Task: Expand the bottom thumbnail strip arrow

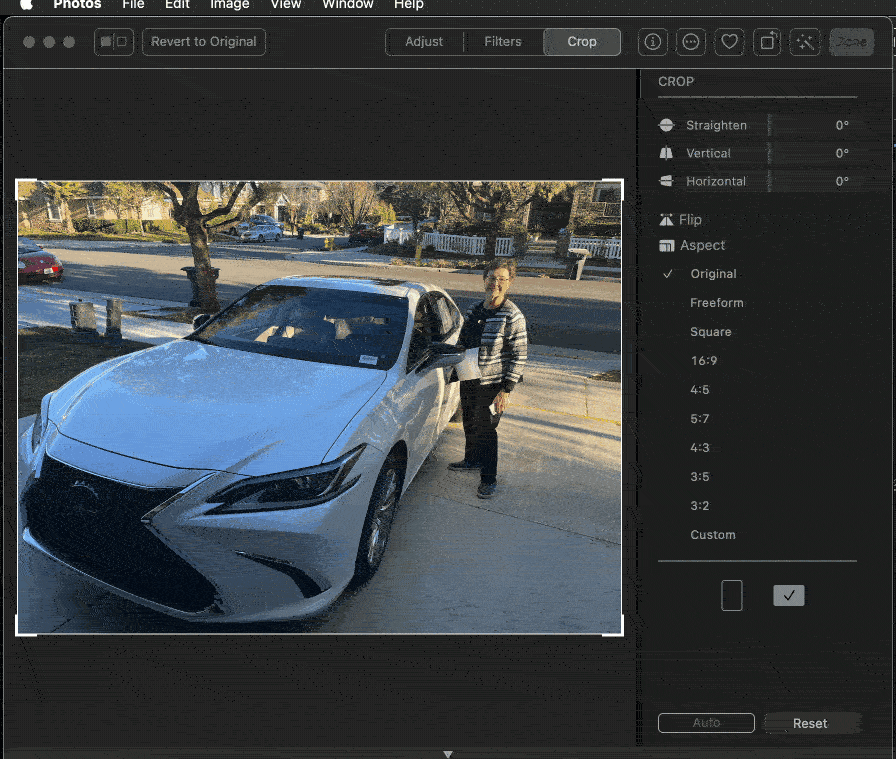Action: point(448,754)
